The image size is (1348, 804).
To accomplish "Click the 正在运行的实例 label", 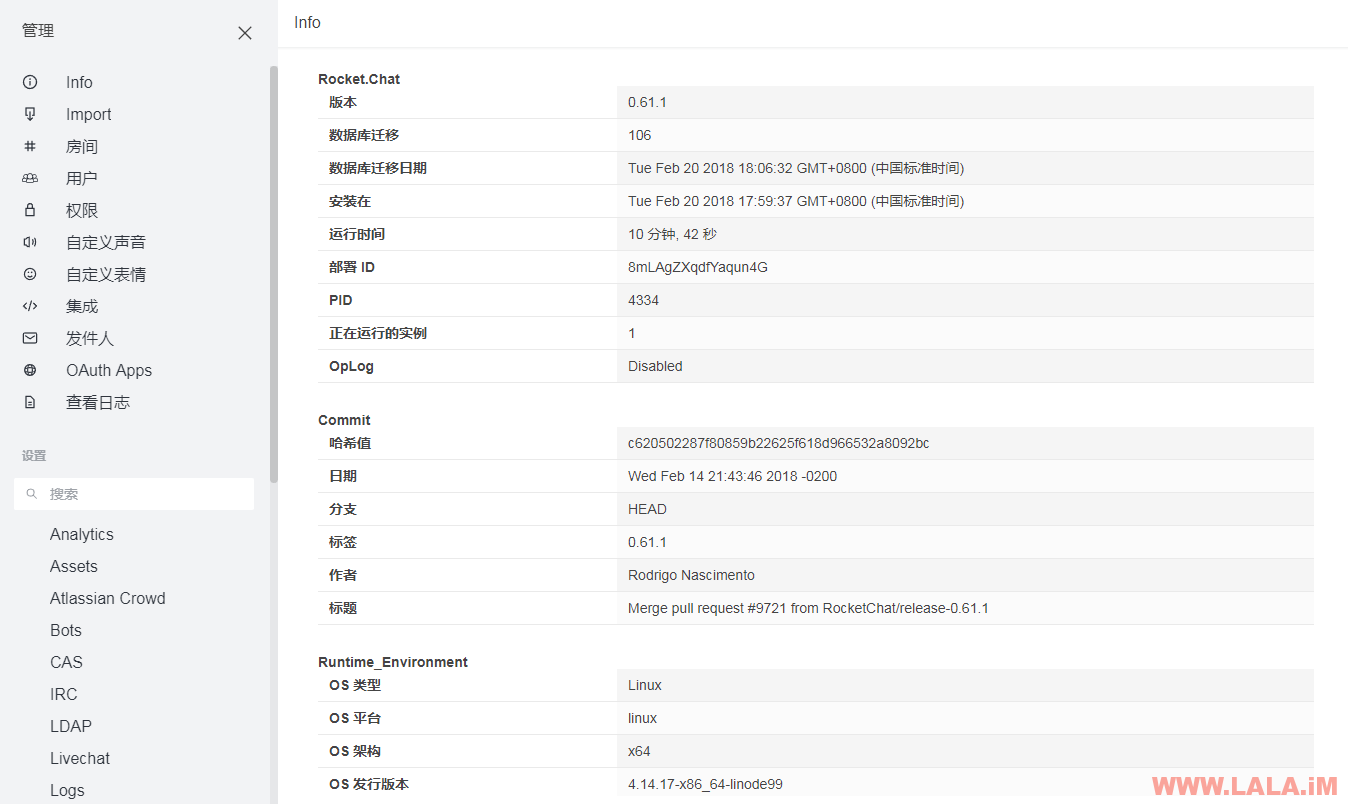I will (x=378, y=333).
